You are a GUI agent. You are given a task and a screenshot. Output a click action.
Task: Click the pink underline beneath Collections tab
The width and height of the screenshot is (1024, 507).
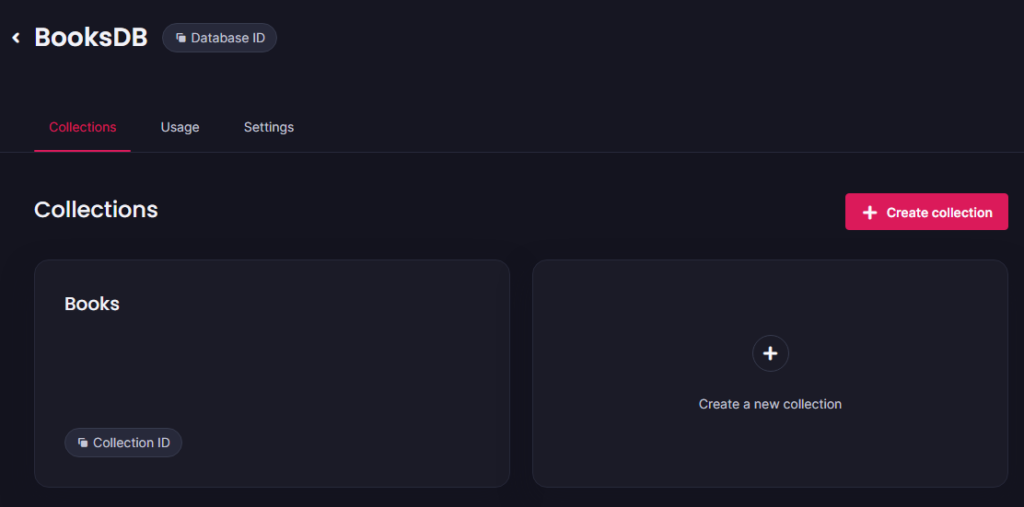coord(82,151)
